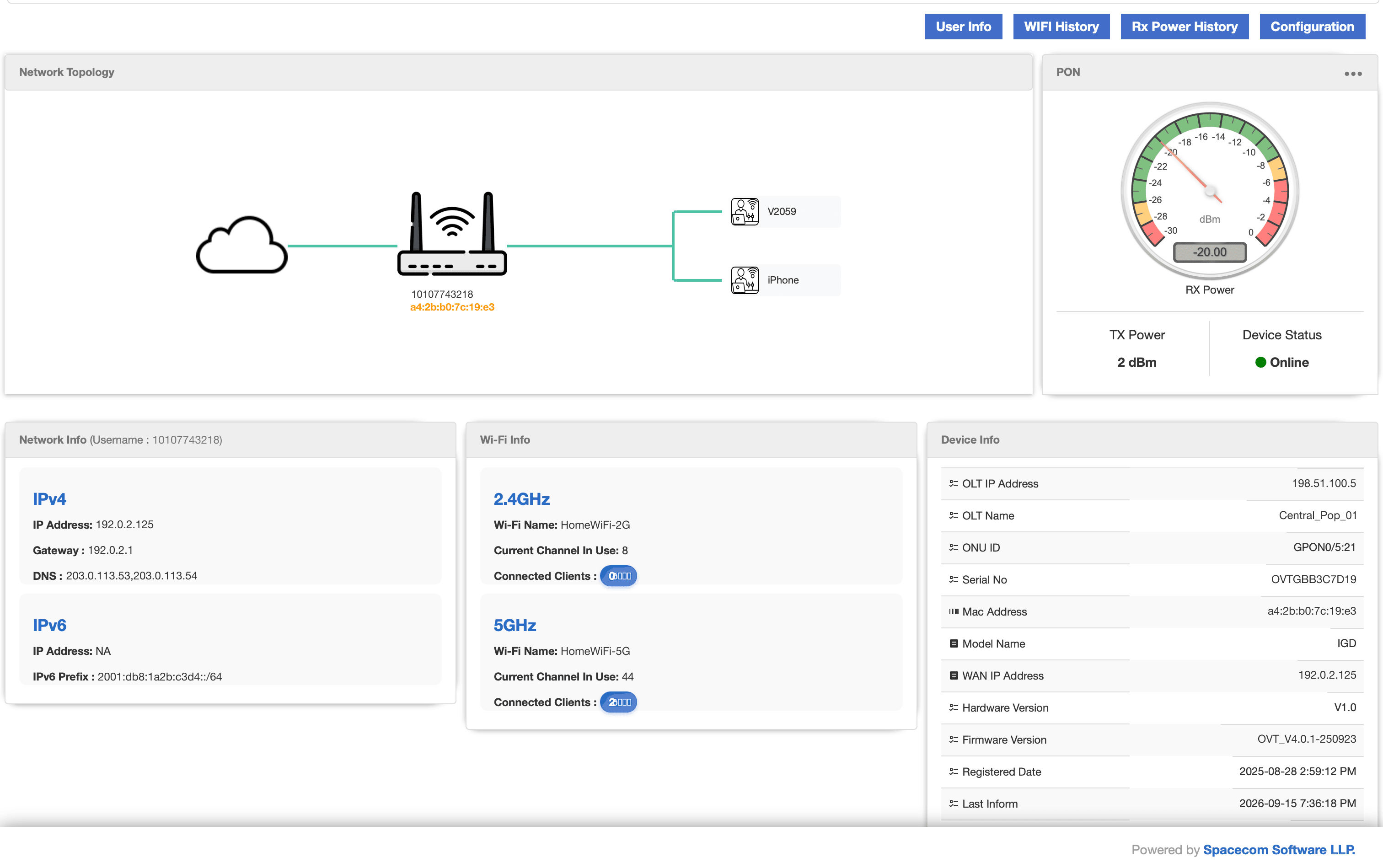Select the iPhone device label
Screen dimensions: 1383x868
point(783,280)
